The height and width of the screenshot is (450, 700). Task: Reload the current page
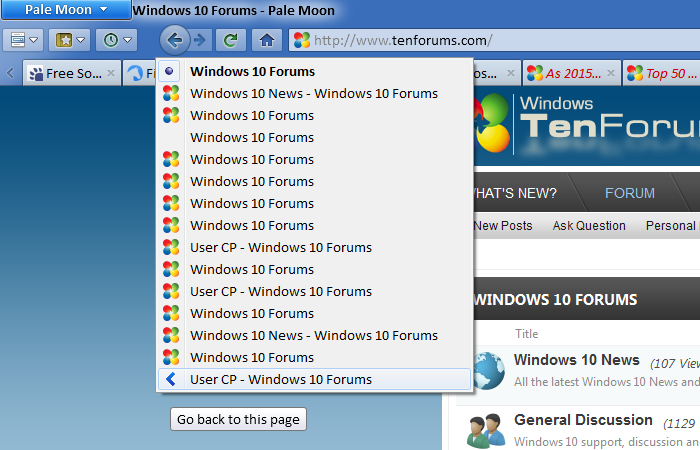tap(230, 40)
